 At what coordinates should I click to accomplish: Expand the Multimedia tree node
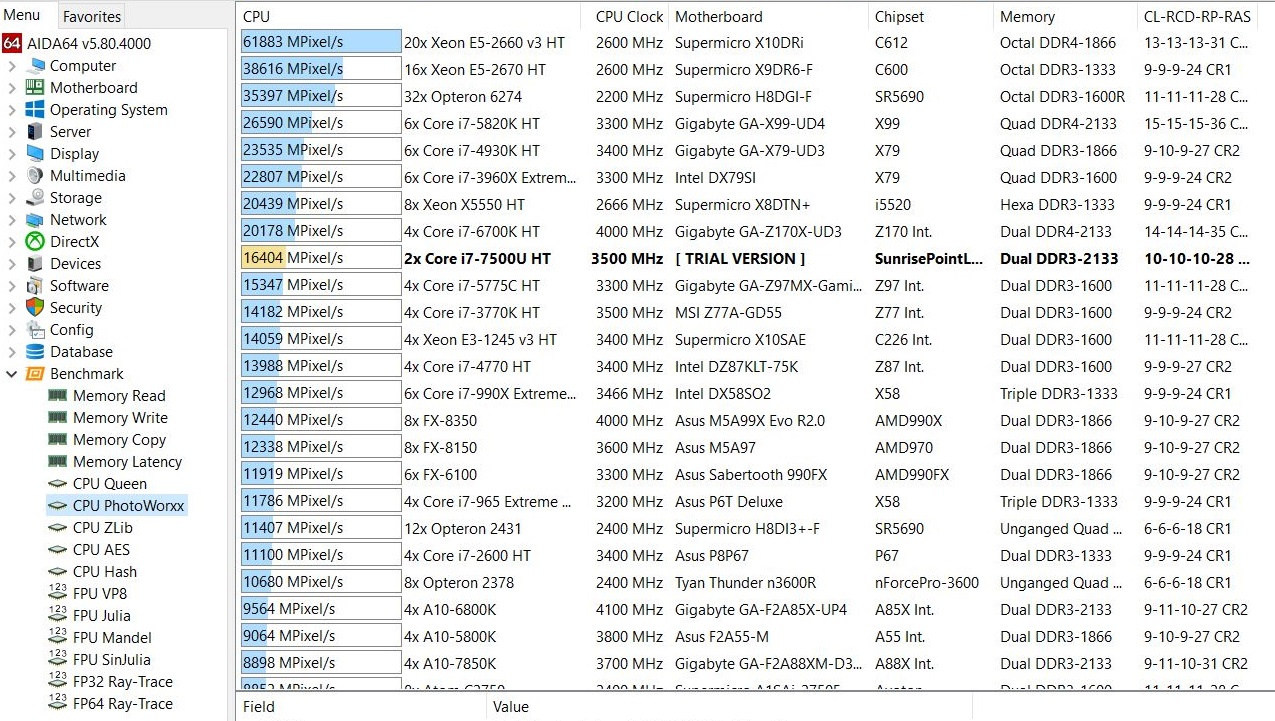pos(12,176)
